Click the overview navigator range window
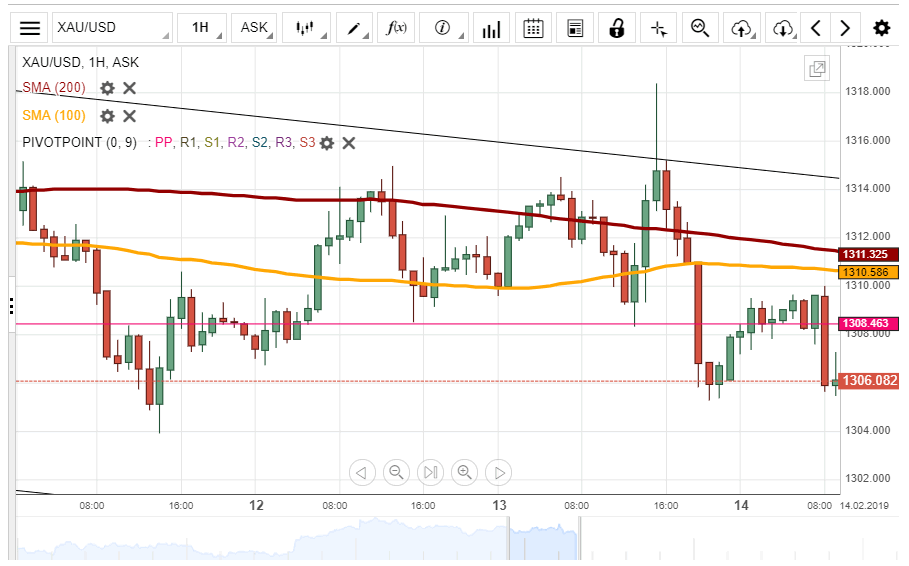This screenshot has height=566, width=909. 544,539
